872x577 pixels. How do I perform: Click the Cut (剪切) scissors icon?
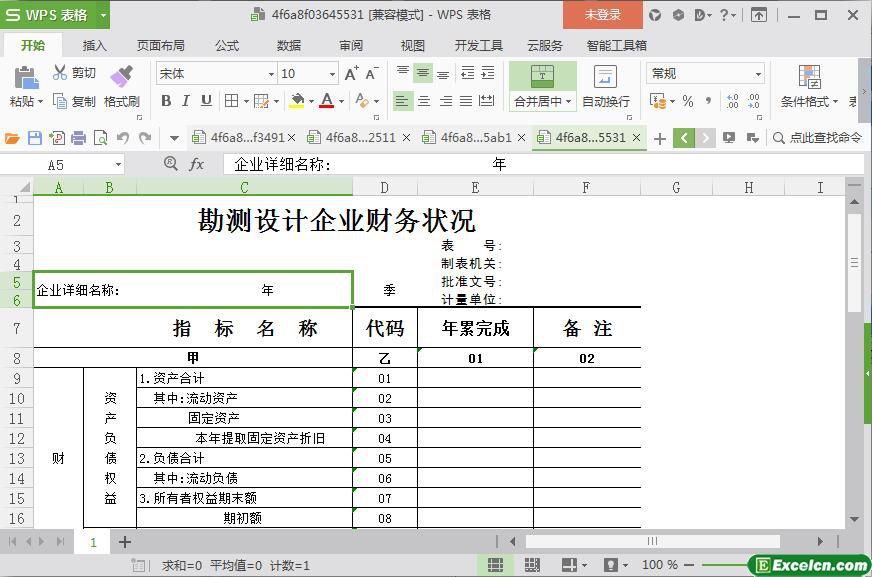(60, 73)
